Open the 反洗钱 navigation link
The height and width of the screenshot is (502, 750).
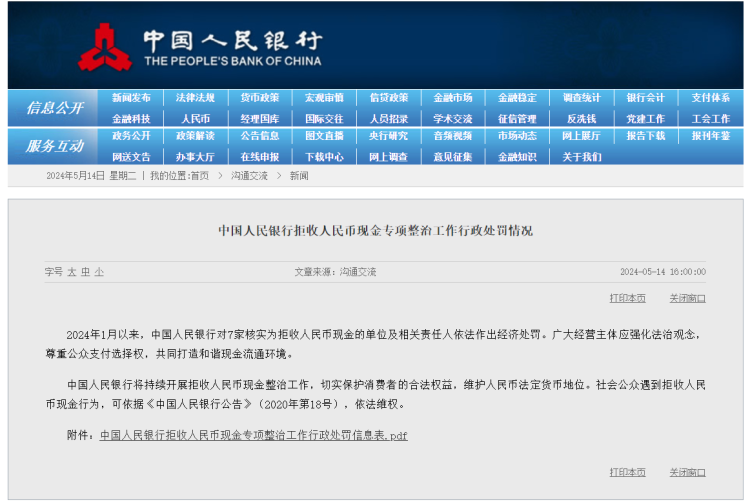pos(581,118)
